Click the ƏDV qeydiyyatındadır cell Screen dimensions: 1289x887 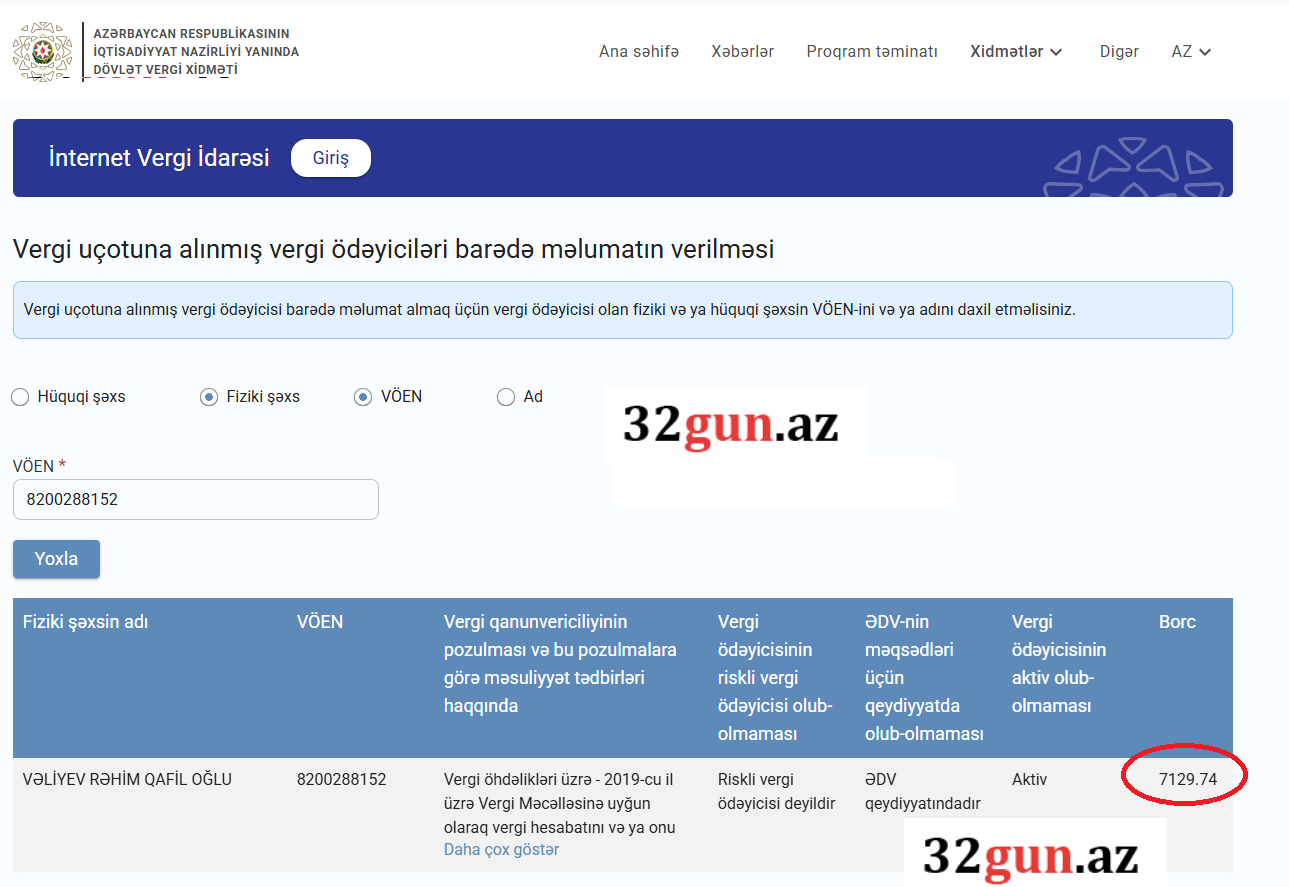[x=922, y=791]
